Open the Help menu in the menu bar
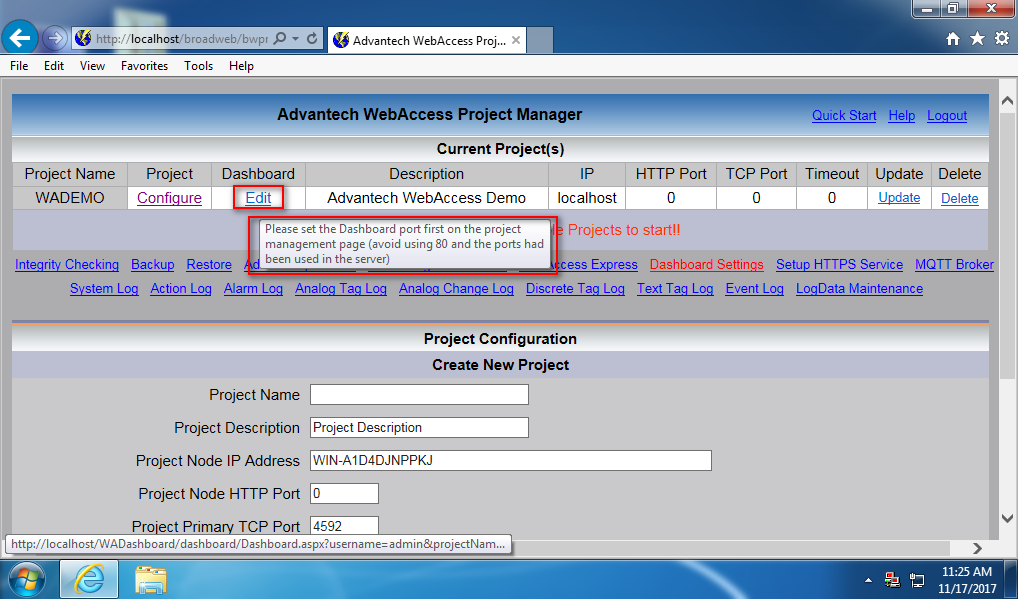This screenshot has width=1018, height=599. click(x=241, y=66)
